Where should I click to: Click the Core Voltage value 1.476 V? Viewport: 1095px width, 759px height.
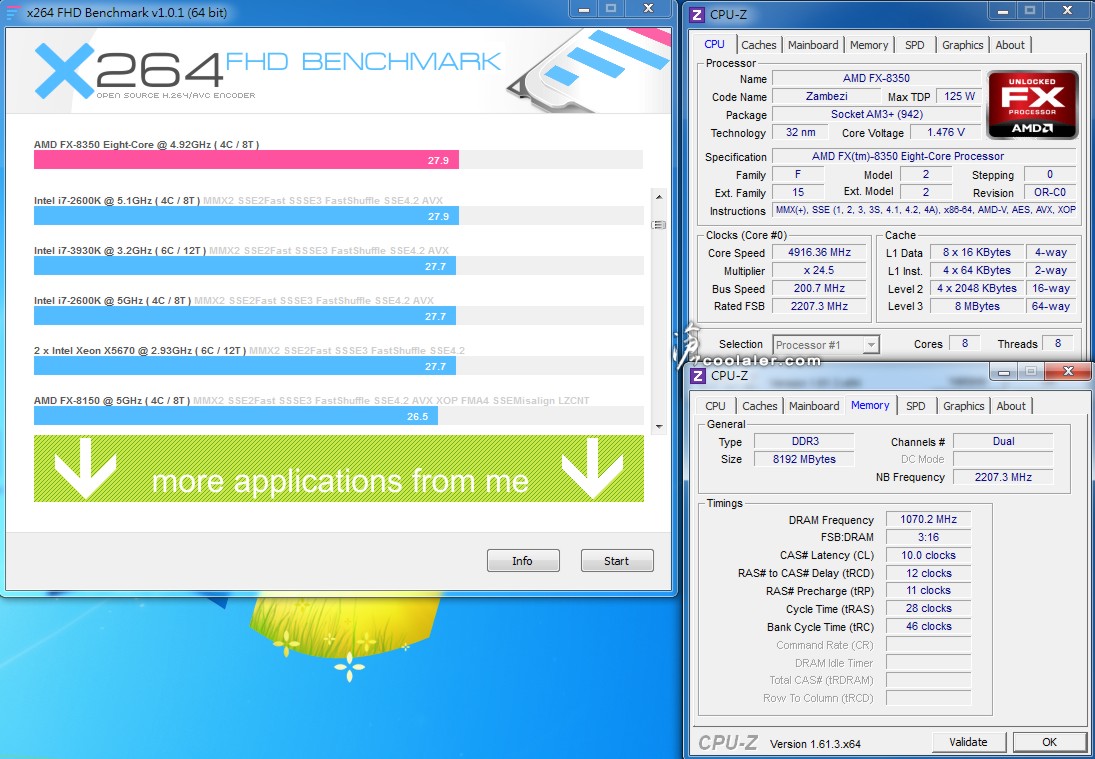click(946, 132)
